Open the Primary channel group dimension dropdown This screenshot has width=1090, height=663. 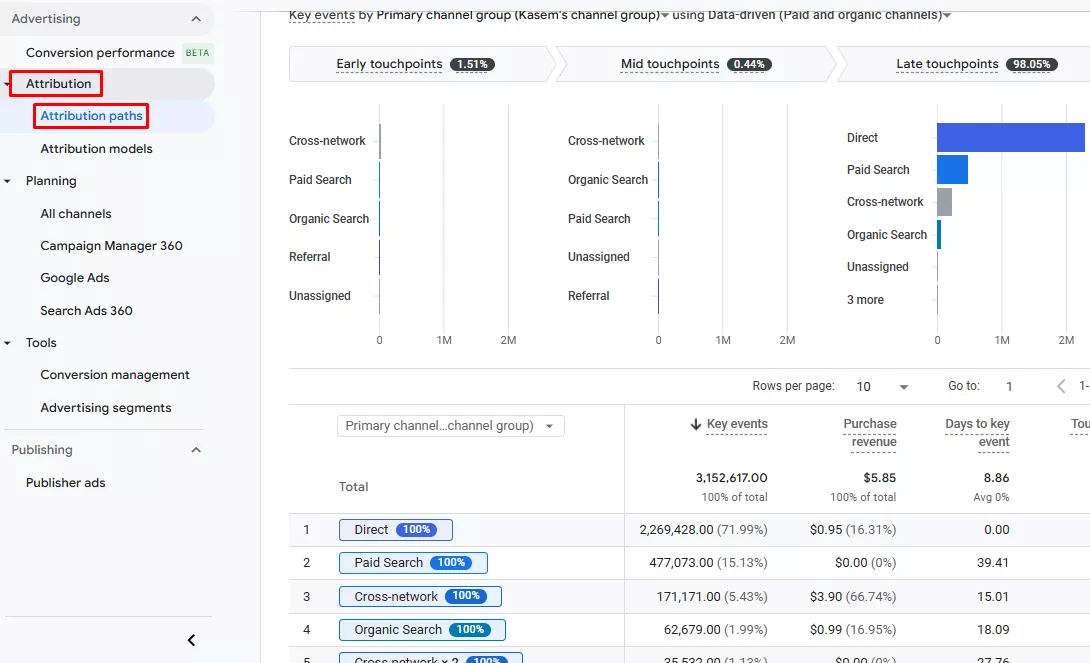(x=450, y=426)
